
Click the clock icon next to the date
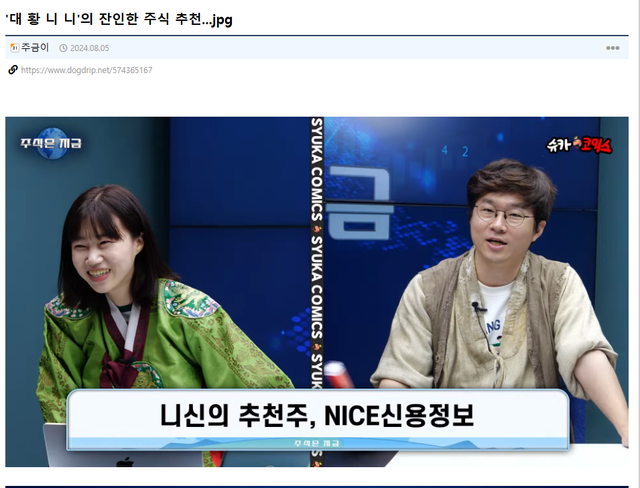coord(63,48)
